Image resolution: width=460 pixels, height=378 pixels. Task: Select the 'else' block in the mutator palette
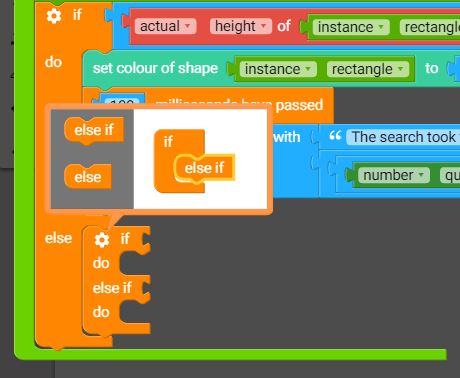tap(88, 177)
